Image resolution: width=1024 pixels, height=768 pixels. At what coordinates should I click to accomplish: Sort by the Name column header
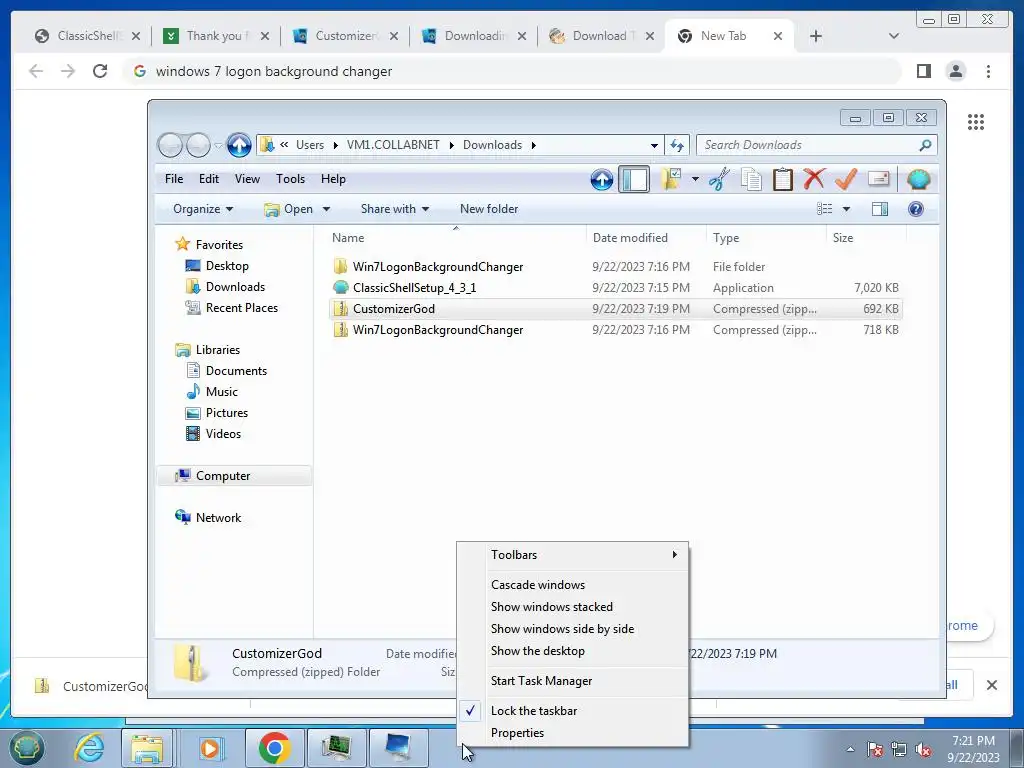pyautogui.click(x=456, y=238)
